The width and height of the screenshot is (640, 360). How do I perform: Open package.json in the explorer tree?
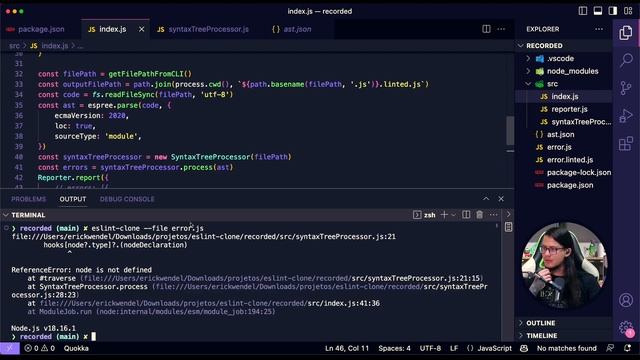pos(563,185)
